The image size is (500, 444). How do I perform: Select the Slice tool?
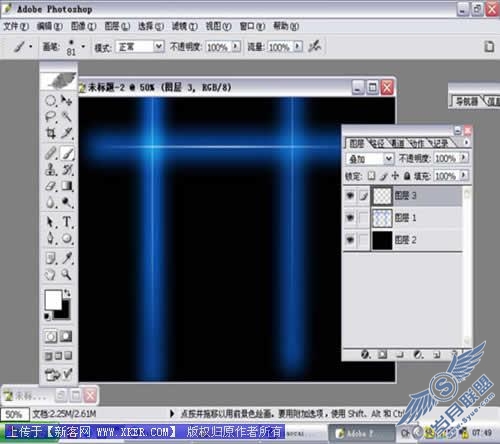[67, 133]
